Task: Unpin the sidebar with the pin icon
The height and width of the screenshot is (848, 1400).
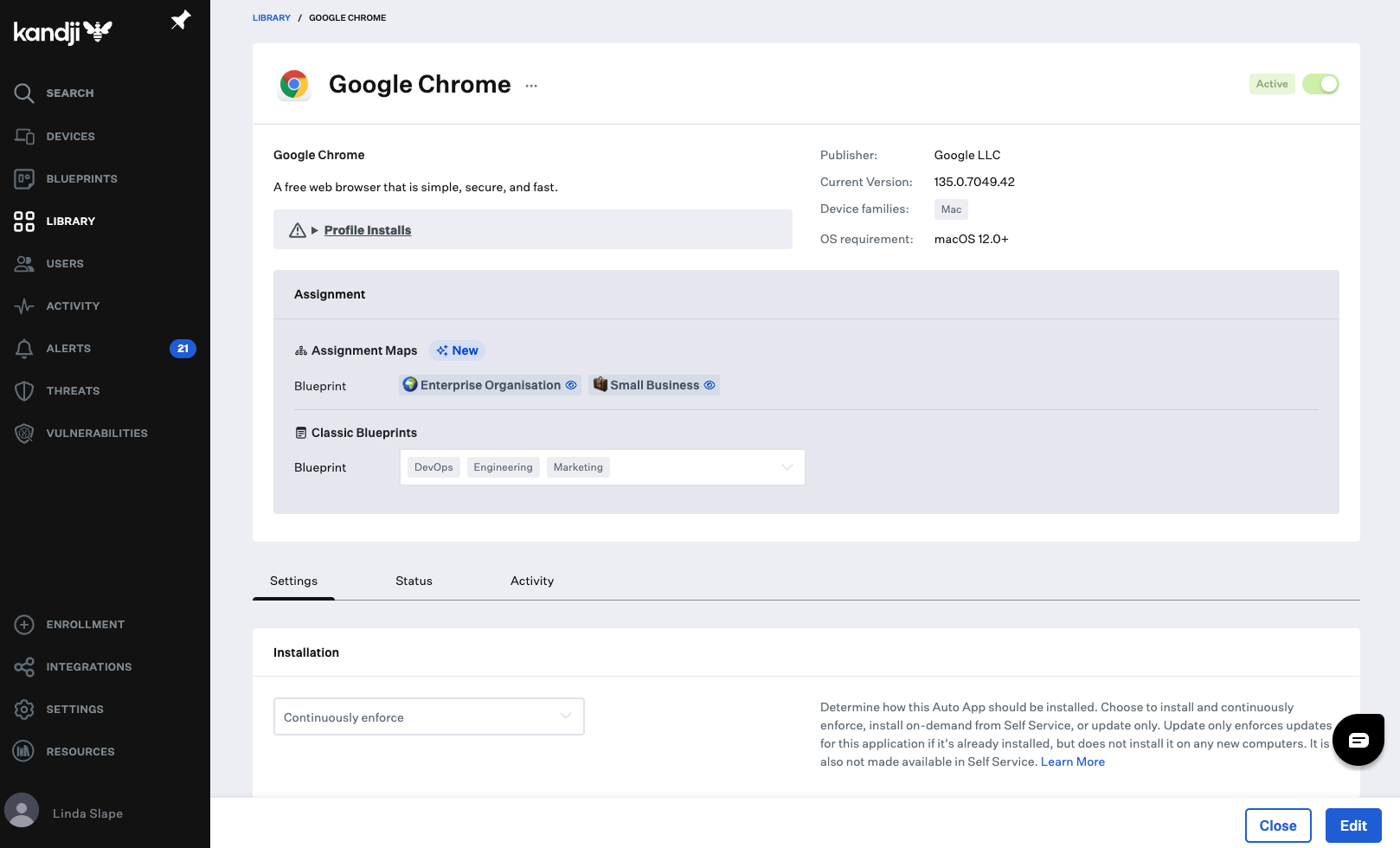Action: (180, 20)
